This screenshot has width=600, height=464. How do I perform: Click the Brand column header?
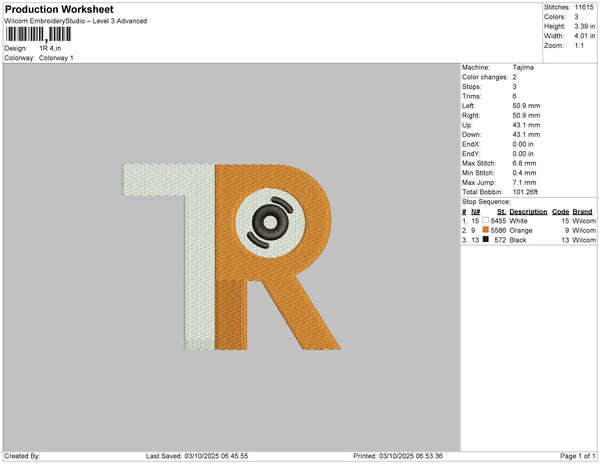582,212
